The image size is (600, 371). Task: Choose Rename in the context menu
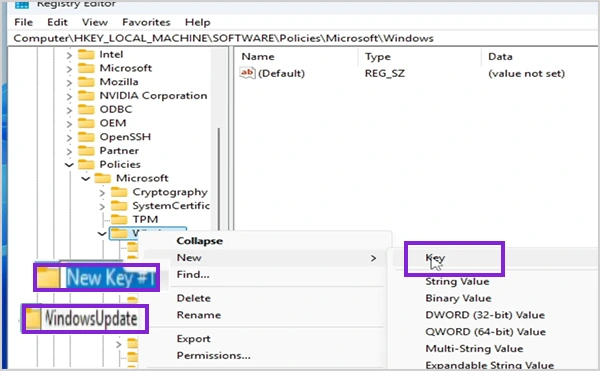pyautogui.click(x=199, y=315)
